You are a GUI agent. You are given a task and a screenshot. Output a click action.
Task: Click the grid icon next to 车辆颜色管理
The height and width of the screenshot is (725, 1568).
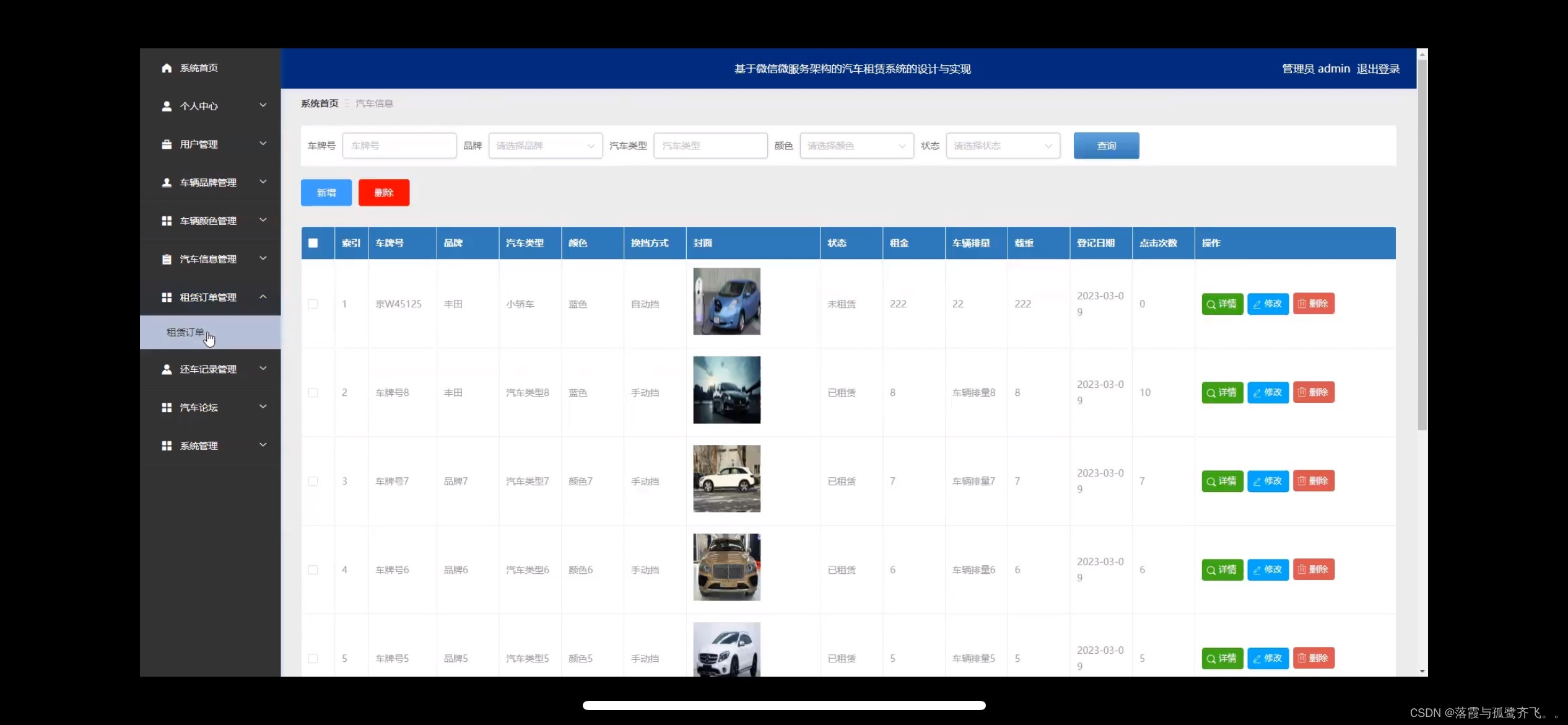pos(167,221)
